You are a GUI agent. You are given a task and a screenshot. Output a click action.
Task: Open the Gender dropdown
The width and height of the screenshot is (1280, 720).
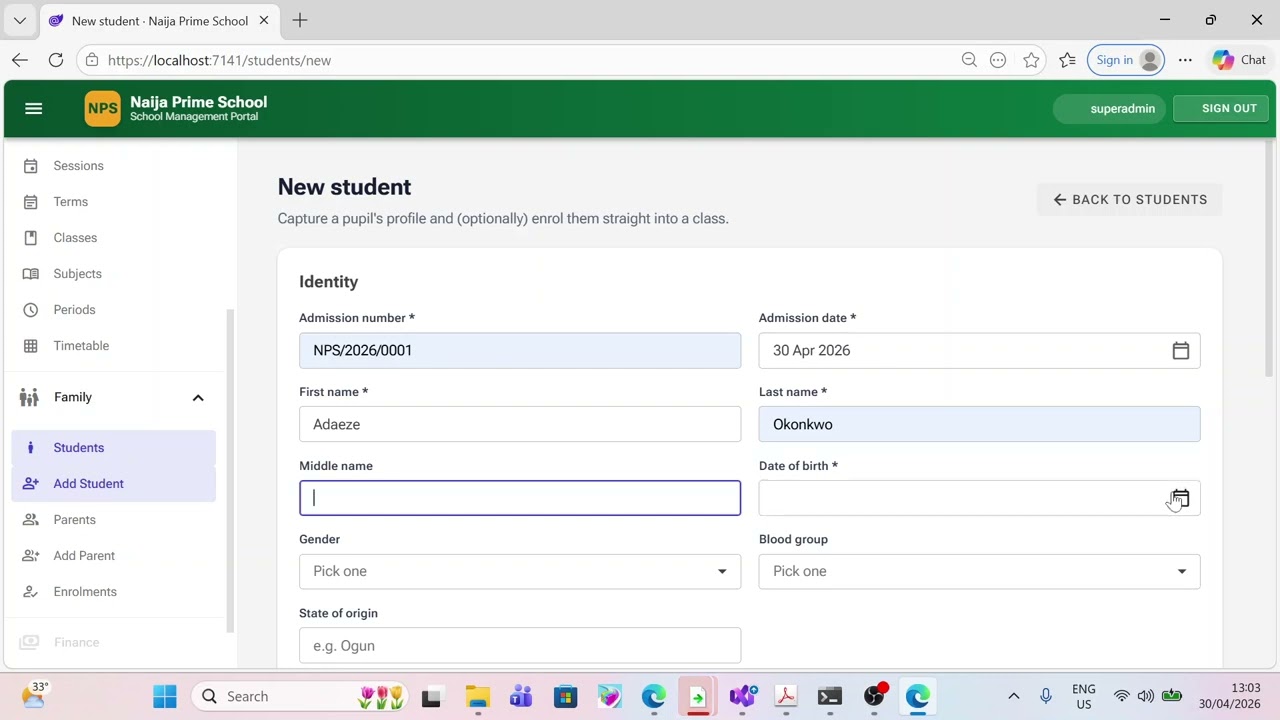(520, 572)
